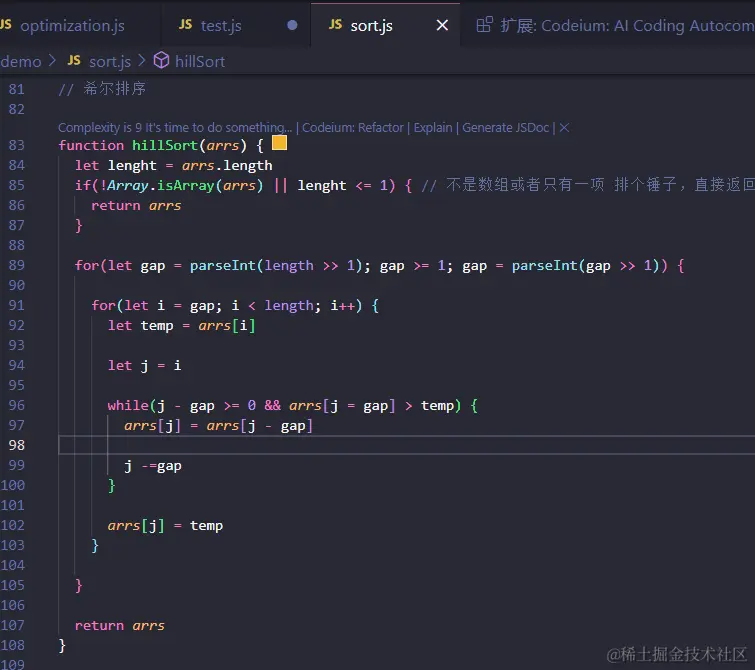
Task: Click Codeium: Refactor code lens
Action: pyautogui.click(x=352, y=128)
